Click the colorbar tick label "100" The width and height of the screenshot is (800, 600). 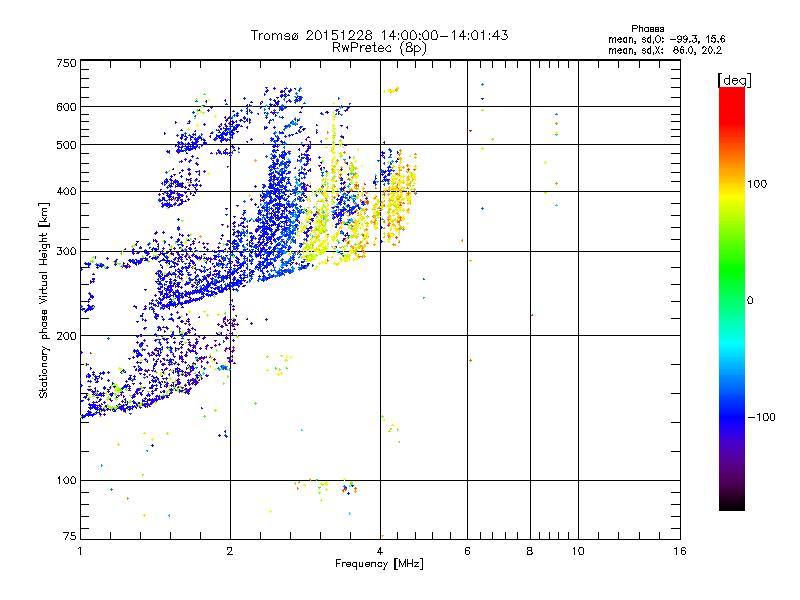point(757,184)
